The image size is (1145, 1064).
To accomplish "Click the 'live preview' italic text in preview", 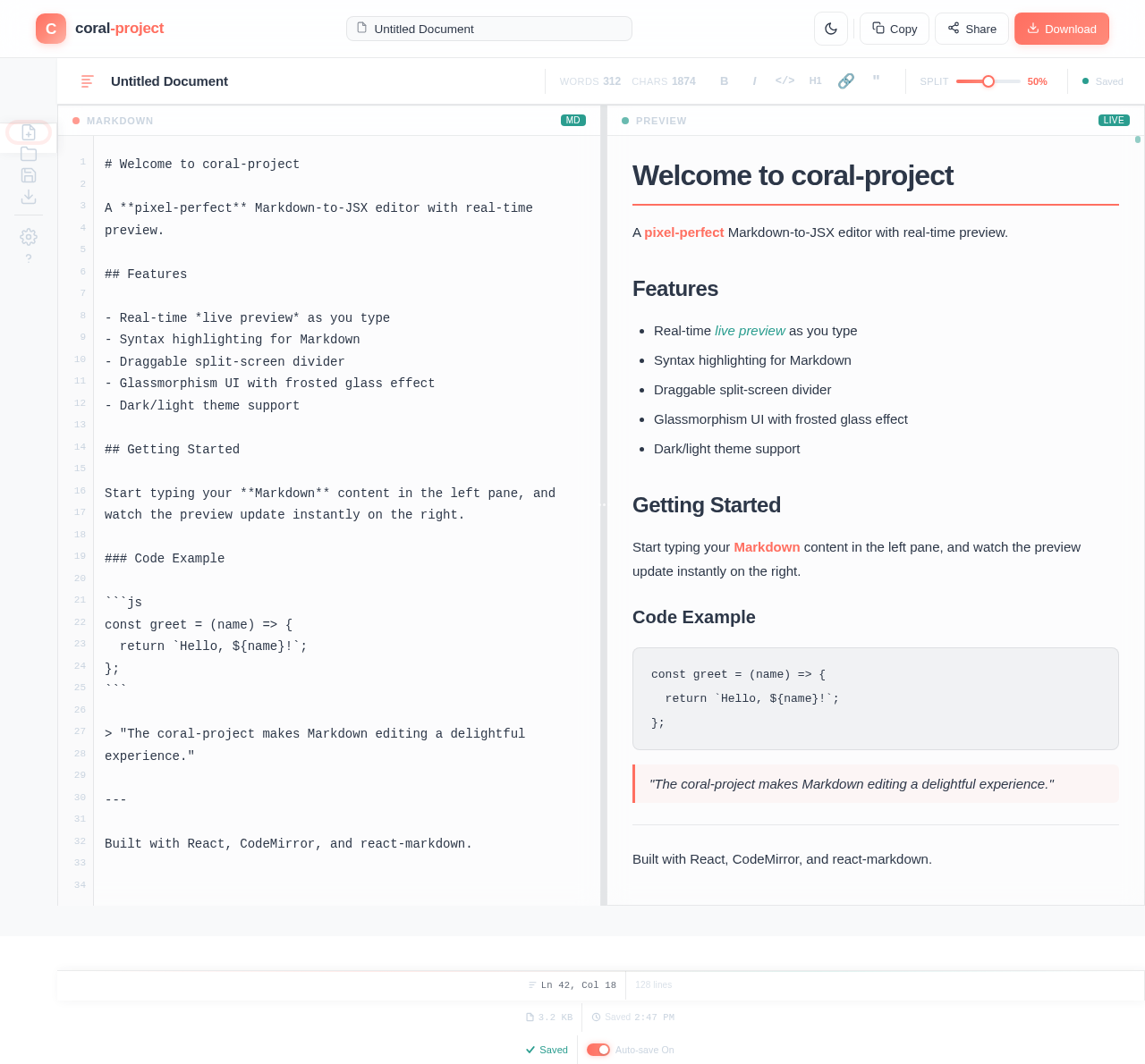I will tap(750, 331).
